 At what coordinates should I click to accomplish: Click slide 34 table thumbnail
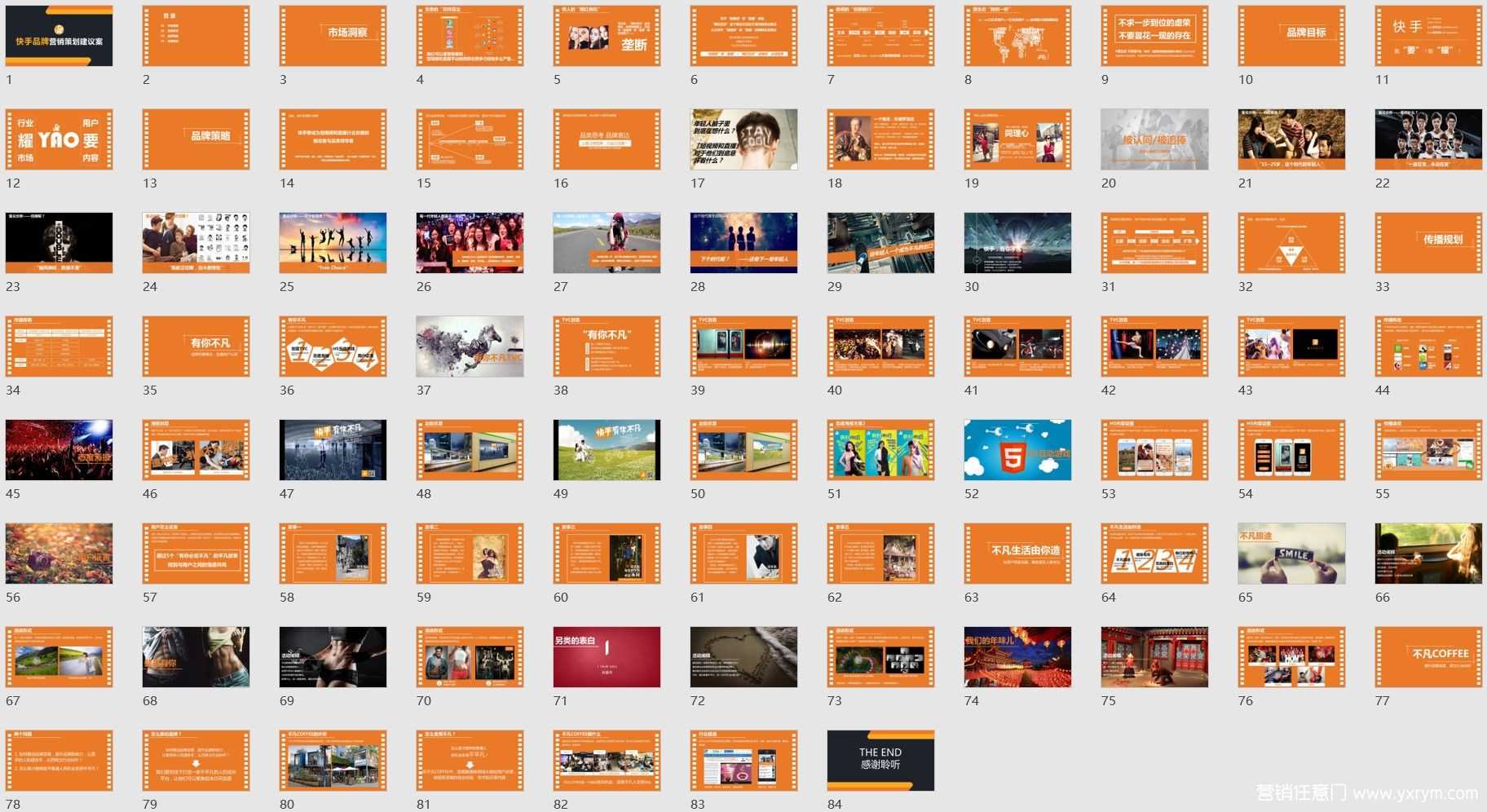pos(59,346)
